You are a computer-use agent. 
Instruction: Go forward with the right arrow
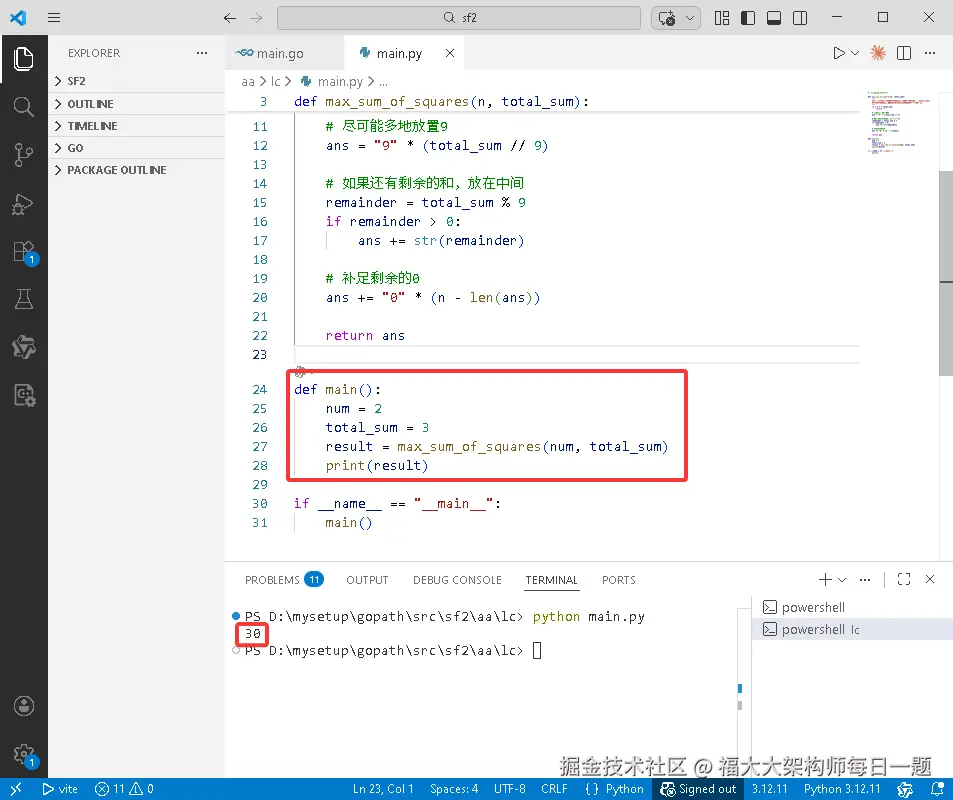(x=256, y=18)
